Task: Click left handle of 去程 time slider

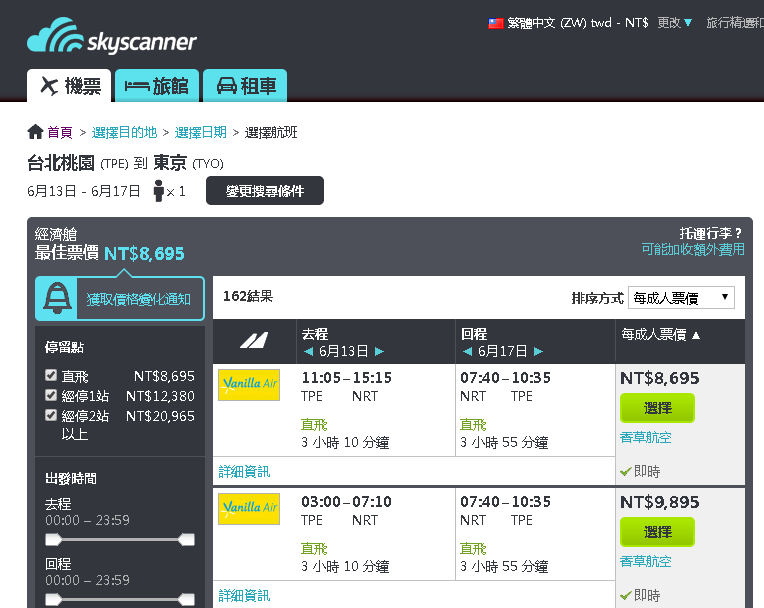Action: pos(53,540)
